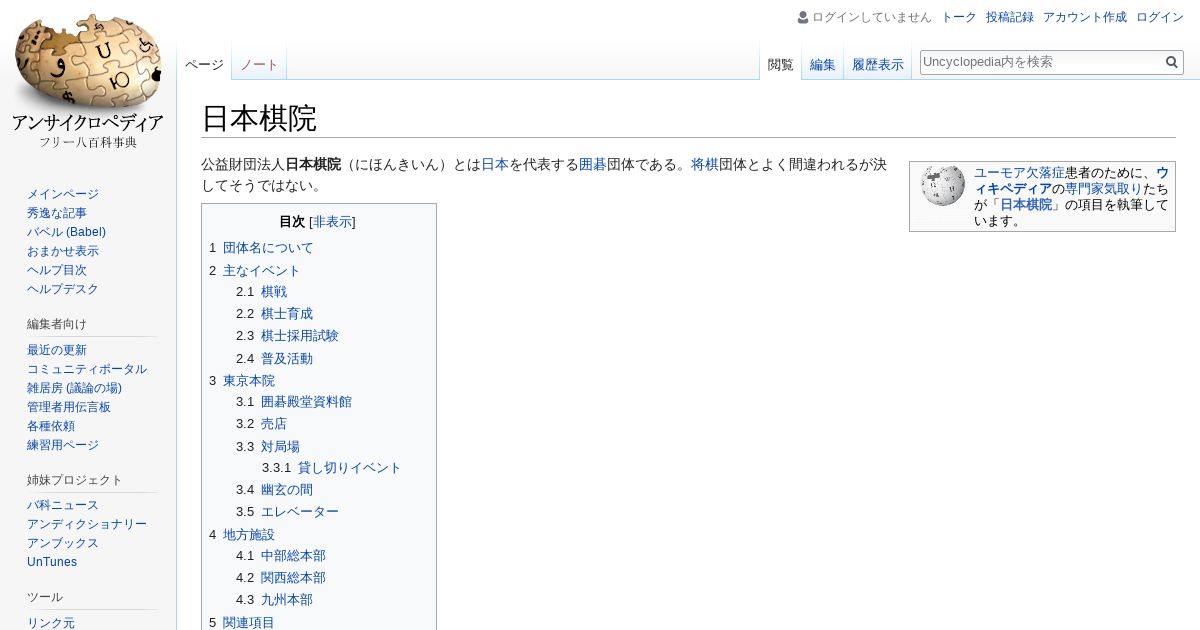Screen dimensions: 1200x630
Task: Click the アンサイクロペディア site title text
Action: 88,123
